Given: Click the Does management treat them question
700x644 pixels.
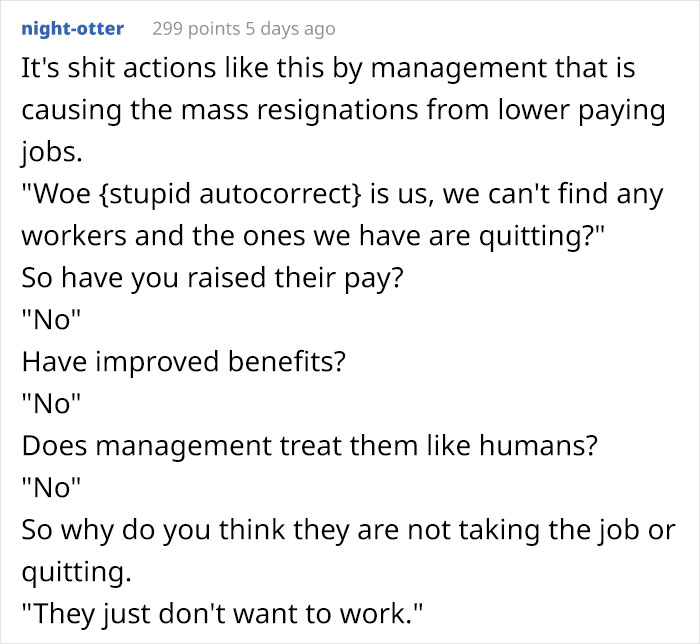Looking at the screenshot, I should pos(309,445).
